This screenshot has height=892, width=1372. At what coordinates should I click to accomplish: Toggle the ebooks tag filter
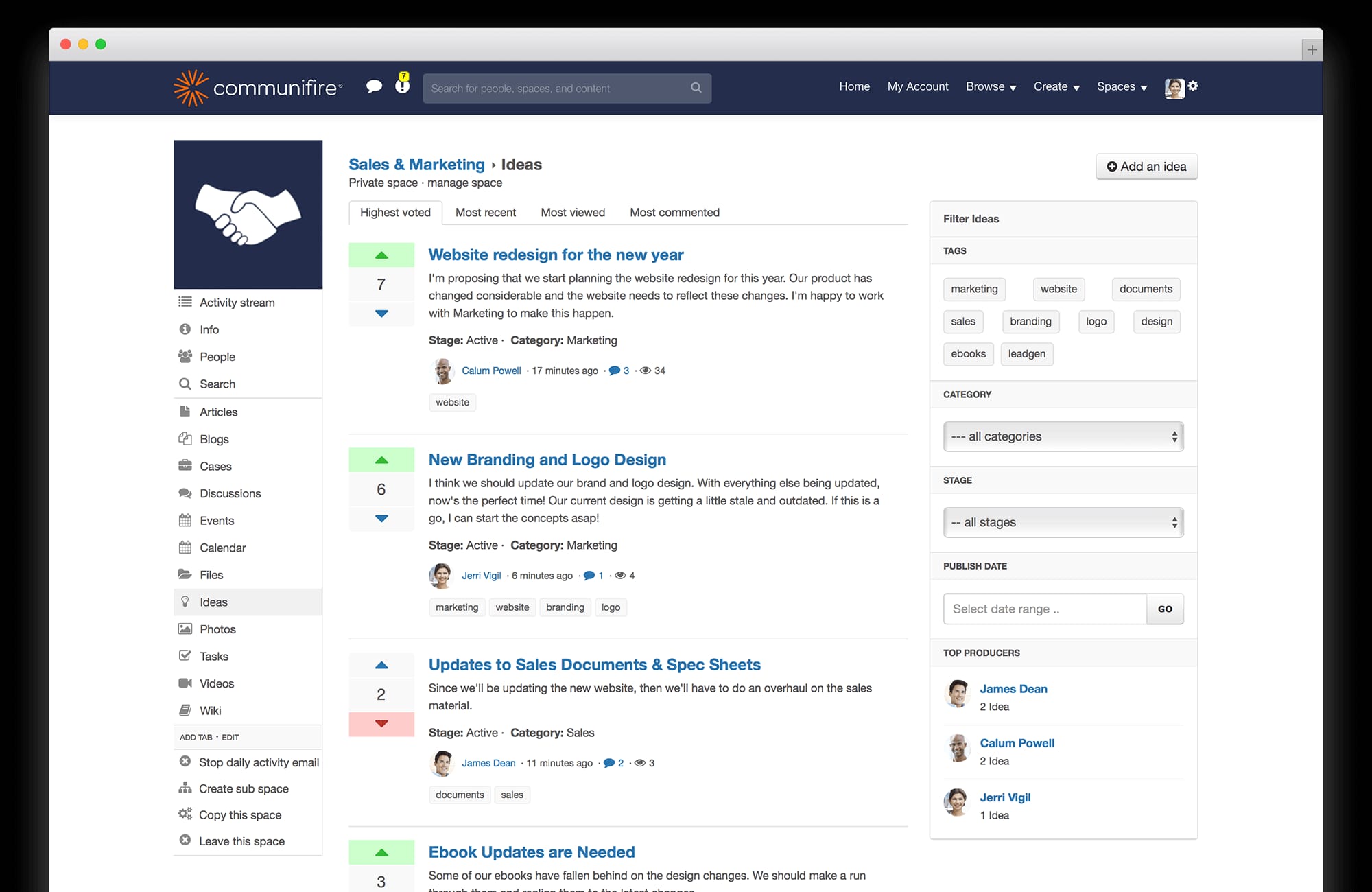pos(968,354)
